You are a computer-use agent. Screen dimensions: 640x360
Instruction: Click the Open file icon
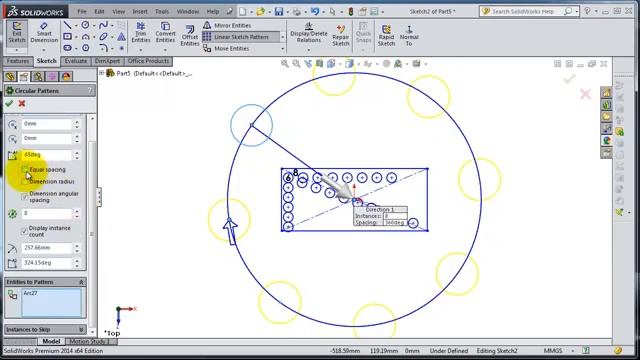click(x=260, y=11)
